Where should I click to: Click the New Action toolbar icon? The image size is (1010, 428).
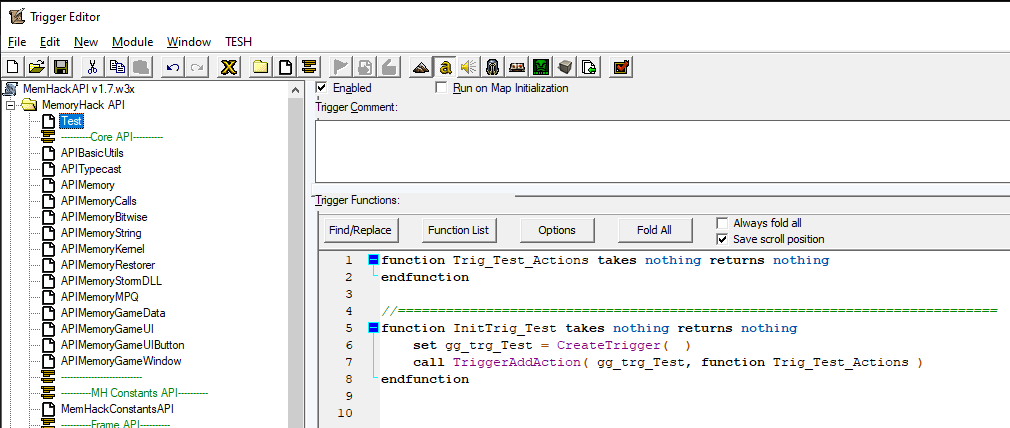tap(388, 67)
